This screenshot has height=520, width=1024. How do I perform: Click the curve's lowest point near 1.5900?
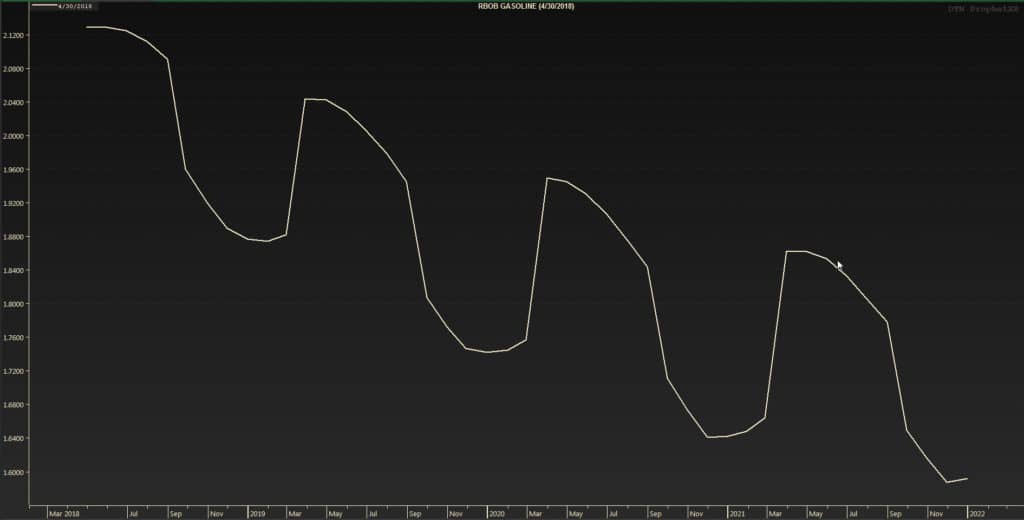click(x=947, y=482)
